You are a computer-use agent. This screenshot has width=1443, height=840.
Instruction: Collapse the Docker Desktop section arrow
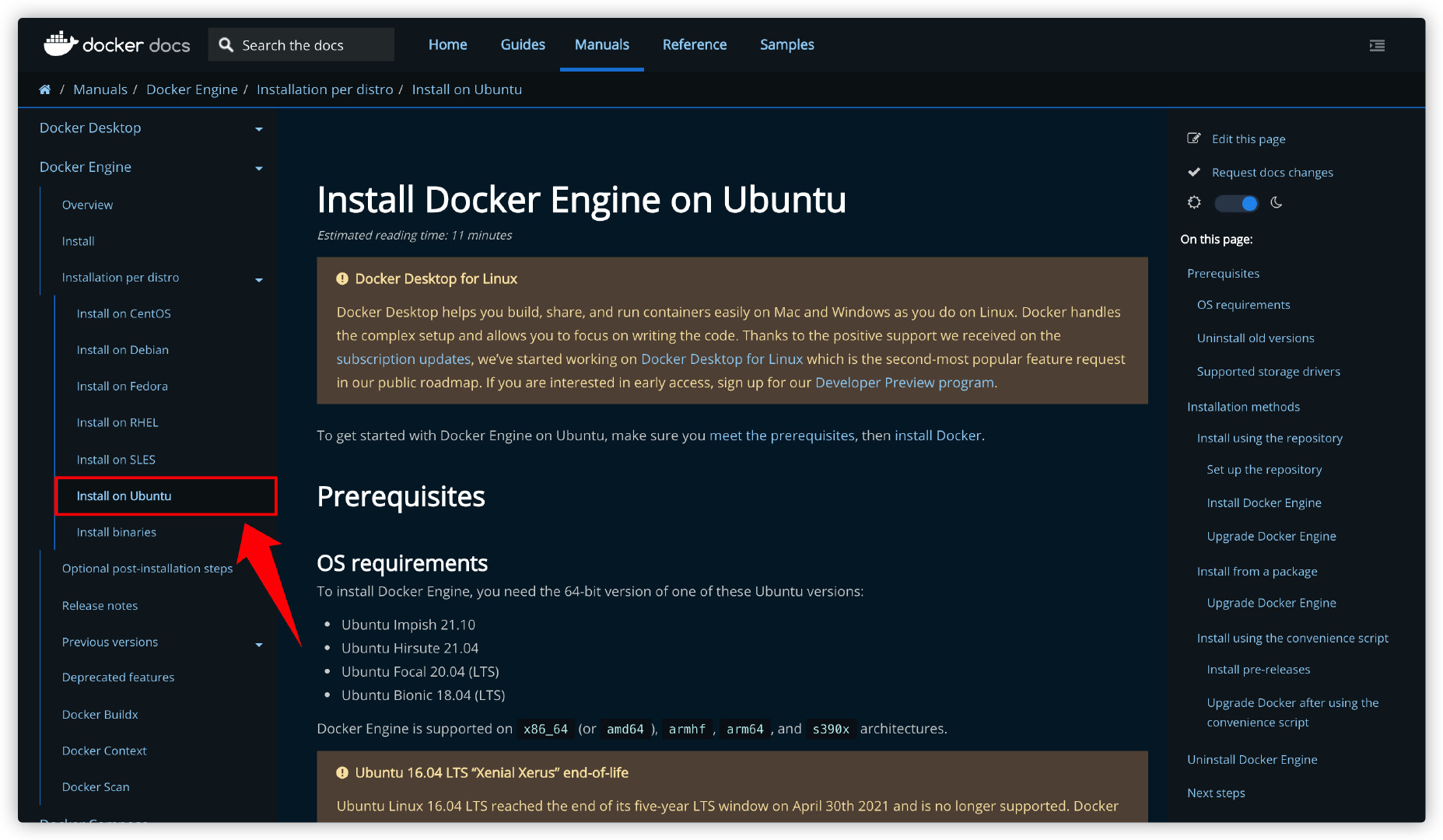pos(259,129)
